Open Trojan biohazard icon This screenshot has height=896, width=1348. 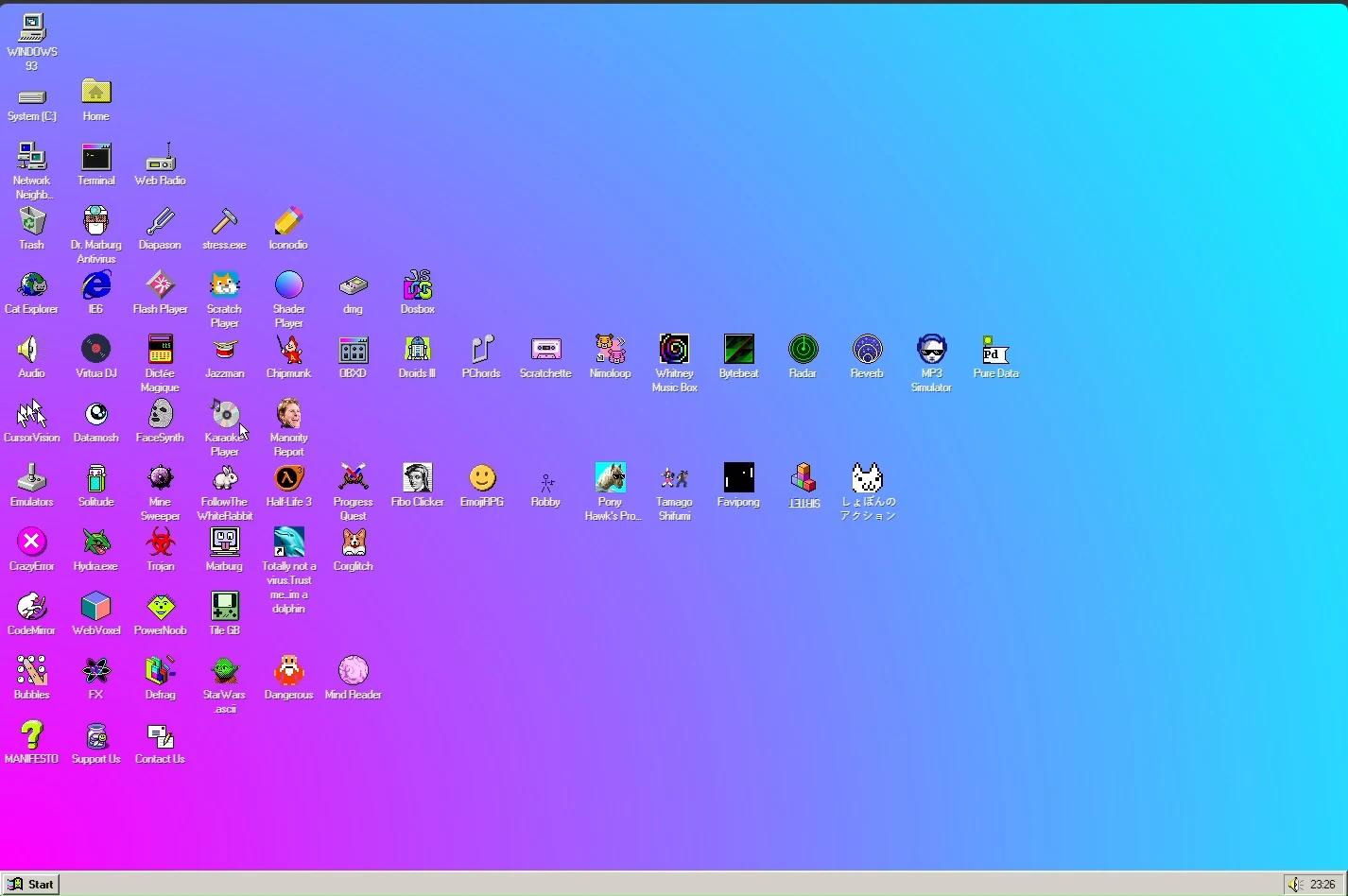(160, 543)
